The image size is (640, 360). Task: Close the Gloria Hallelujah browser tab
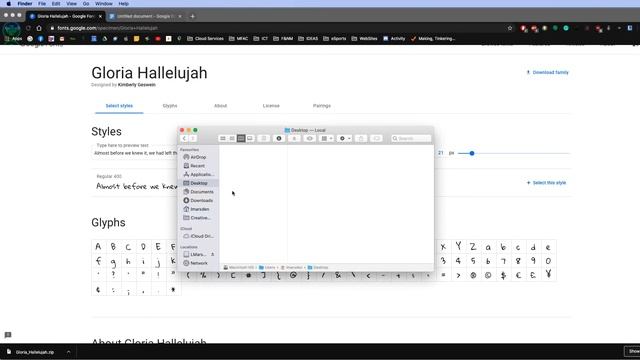tap(100, 16)
